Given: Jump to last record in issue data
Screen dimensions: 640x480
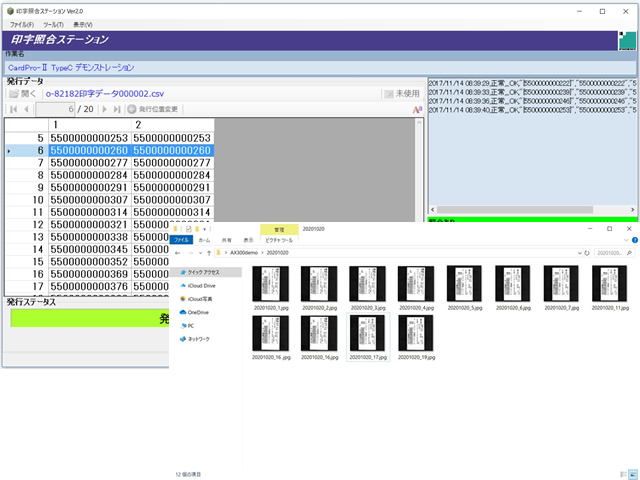Looking at the screenshot, I should click(x=117, y=109).
